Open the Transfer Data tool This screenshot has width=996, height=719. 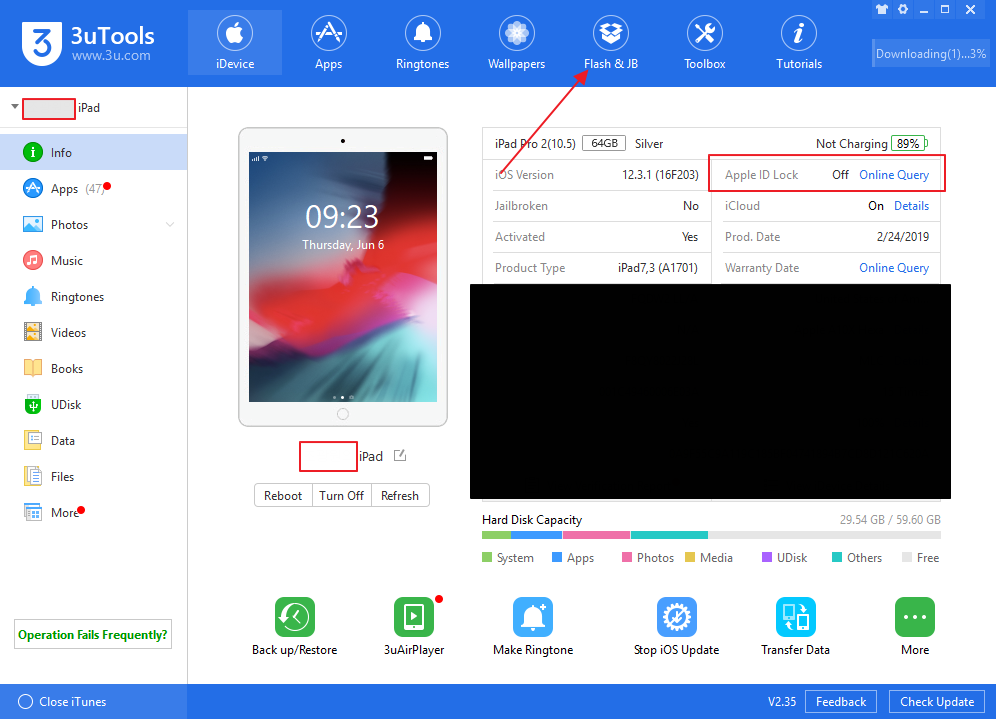pyautogui.click(x=796, y=616)
